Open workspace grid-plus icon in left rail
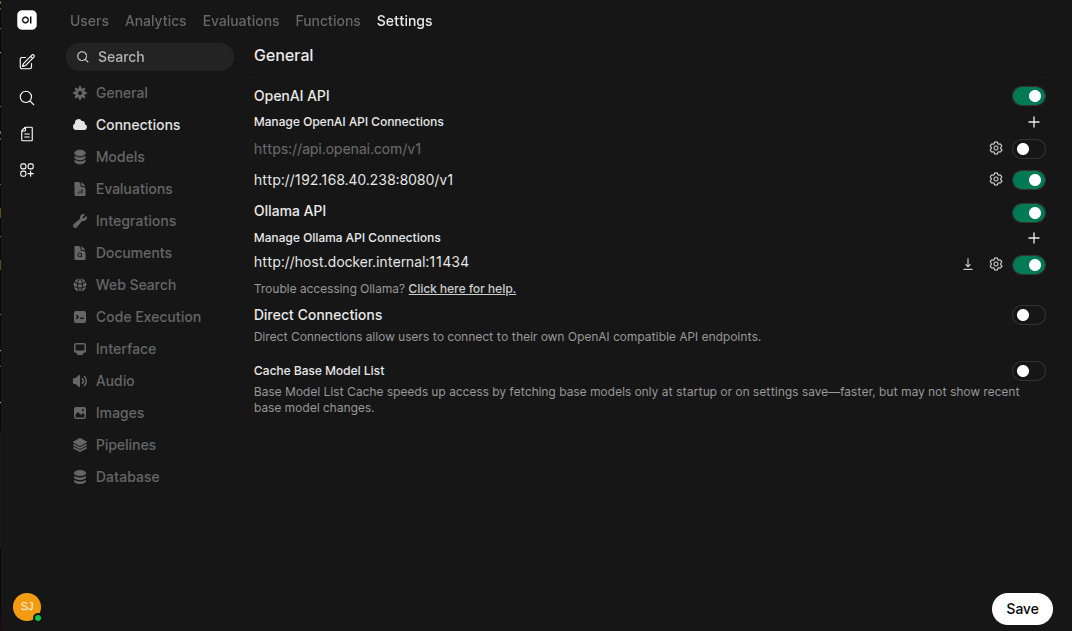The image size is (1072, 631). [27, 170]
